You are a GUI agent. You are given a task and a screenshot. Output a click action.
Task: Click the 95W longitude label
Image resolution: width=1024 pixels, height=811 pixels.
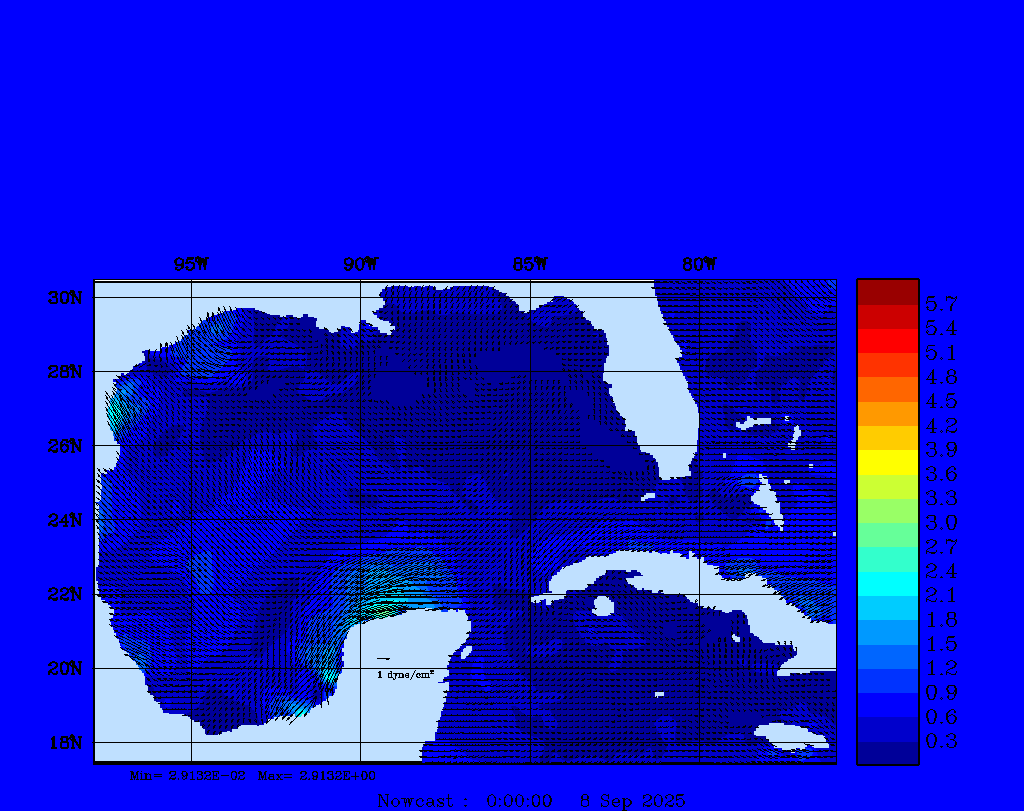point(190,264)
